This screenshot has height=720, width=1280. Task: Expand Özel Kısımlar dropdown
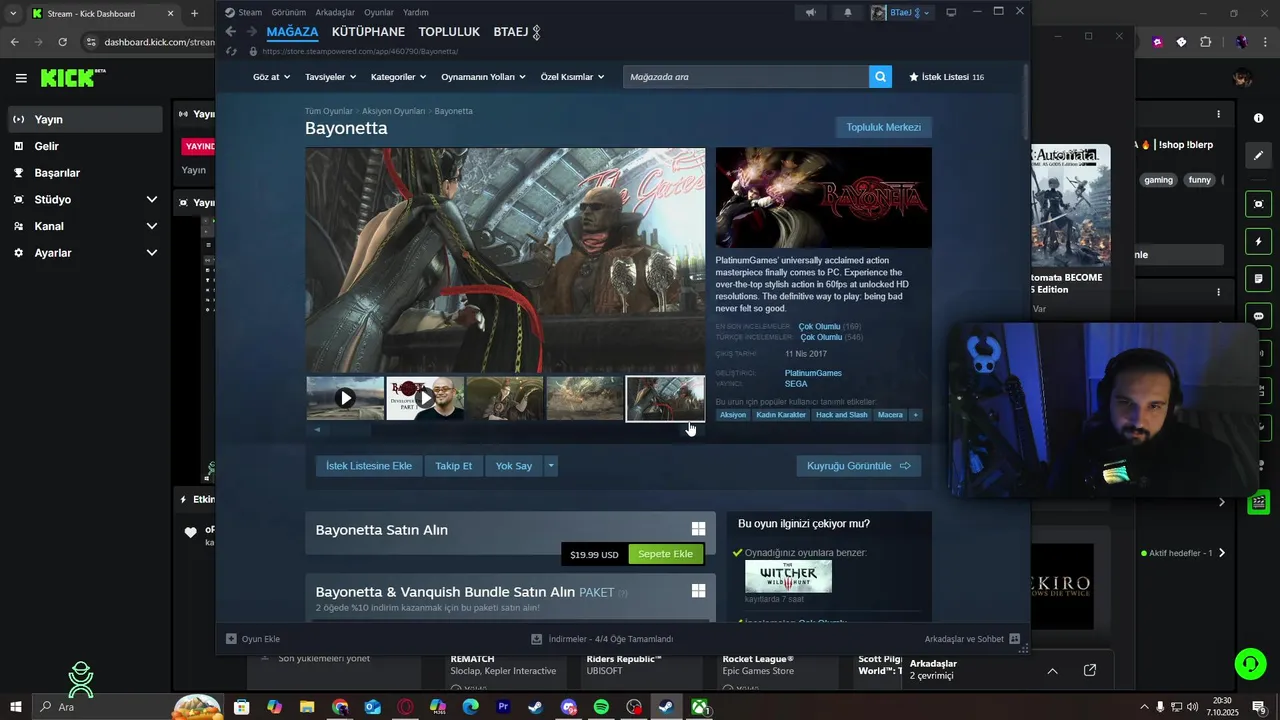[x=572, y=77]
